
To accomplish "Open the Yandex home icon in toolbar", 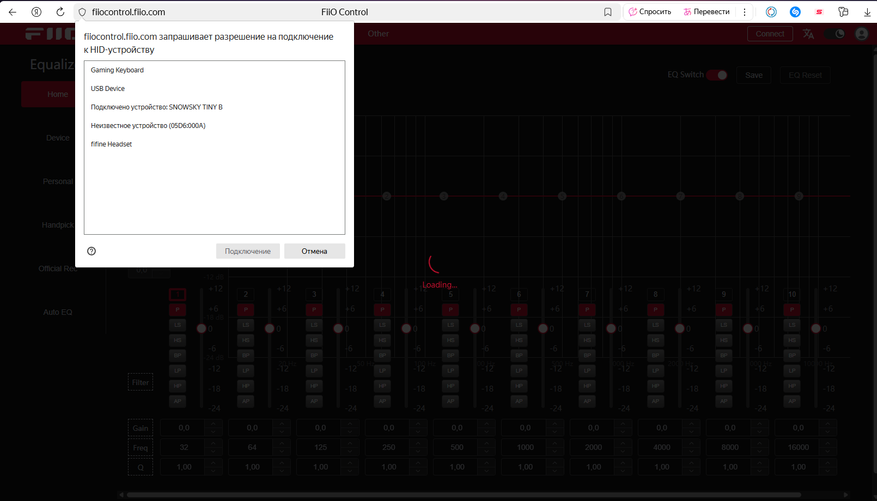I will click(x=36, y=12).
